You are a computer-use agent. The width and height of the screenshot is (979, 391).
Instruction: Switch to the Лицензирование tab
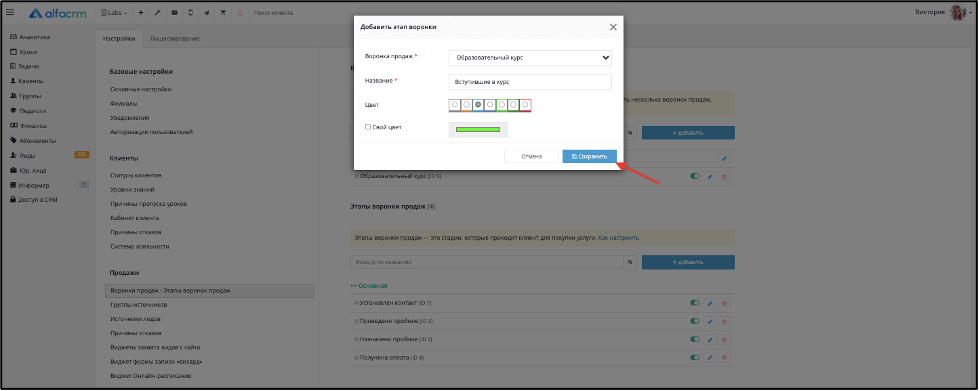tap(175, 39)
